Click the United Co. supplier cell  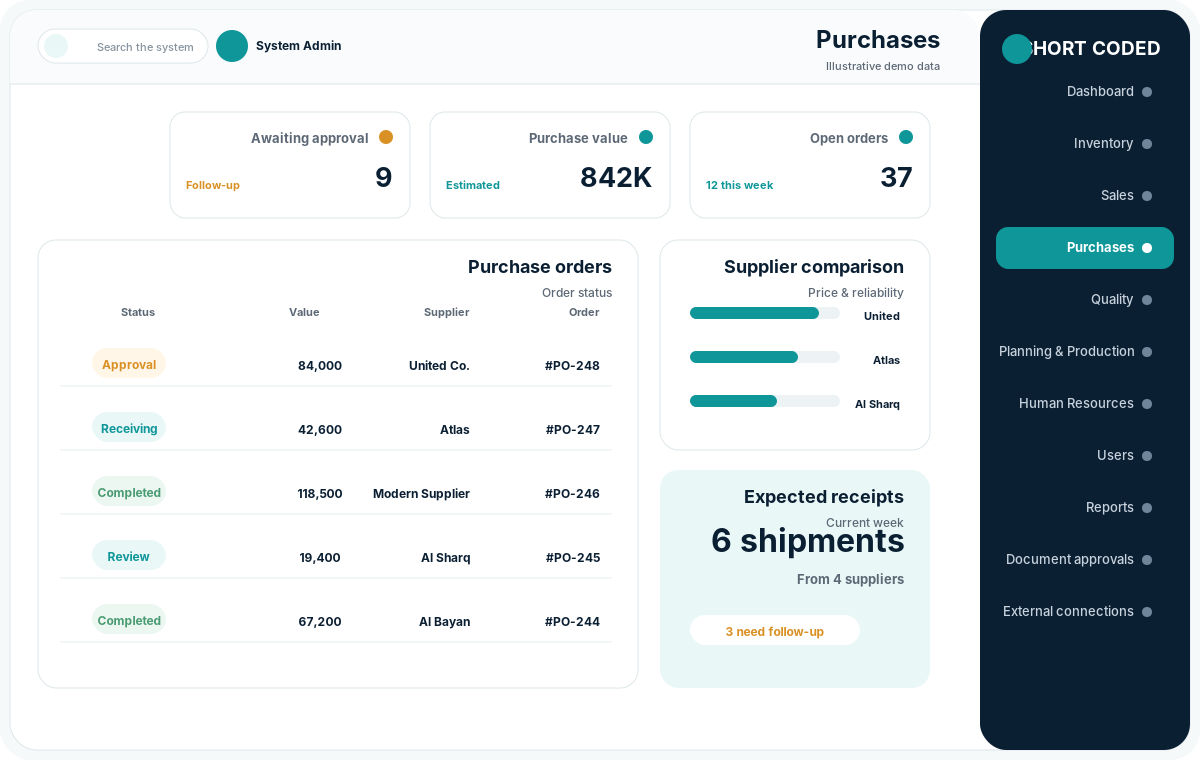tap(439, 366)
